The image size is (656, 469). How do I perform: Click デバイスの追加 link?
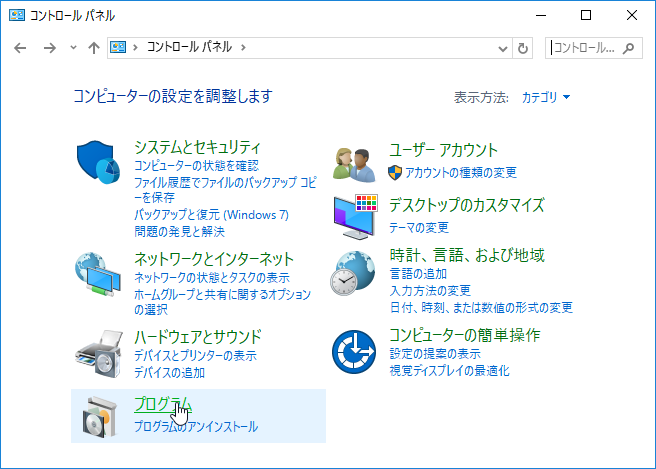click(169, 372)
